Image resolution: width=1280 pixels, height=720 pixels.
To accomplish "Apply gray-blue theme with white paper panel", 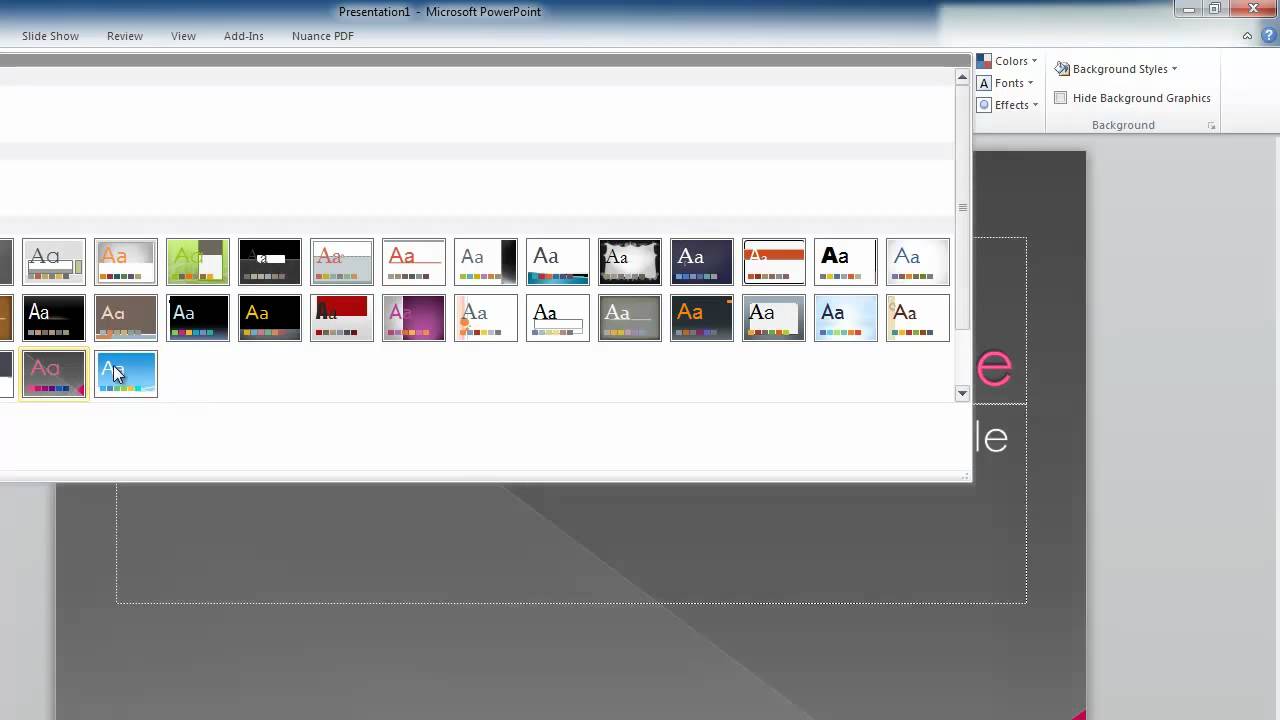I will (774, 318).
